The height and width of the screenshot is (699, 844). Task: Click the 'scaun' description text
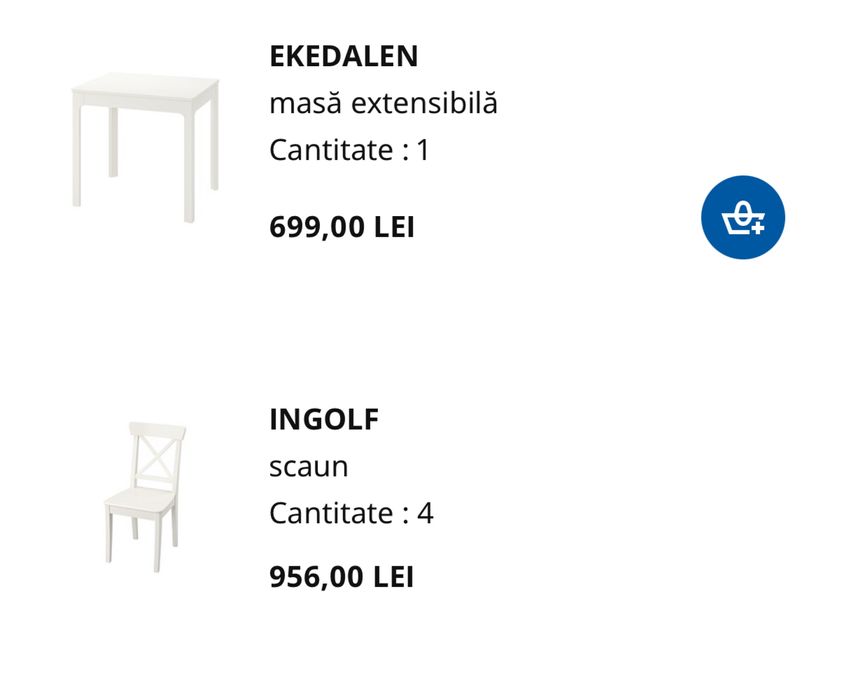point(309,466)
